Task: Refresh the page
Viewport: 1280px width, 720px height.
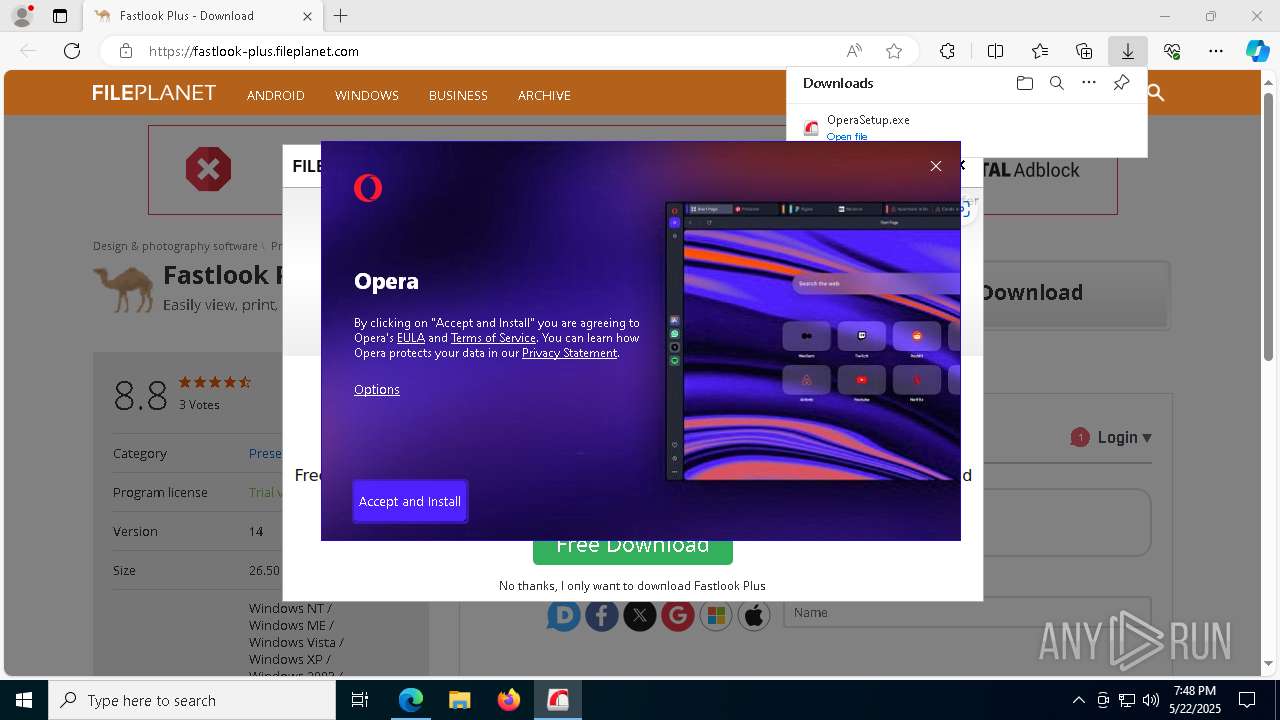Action: (72, 51)
